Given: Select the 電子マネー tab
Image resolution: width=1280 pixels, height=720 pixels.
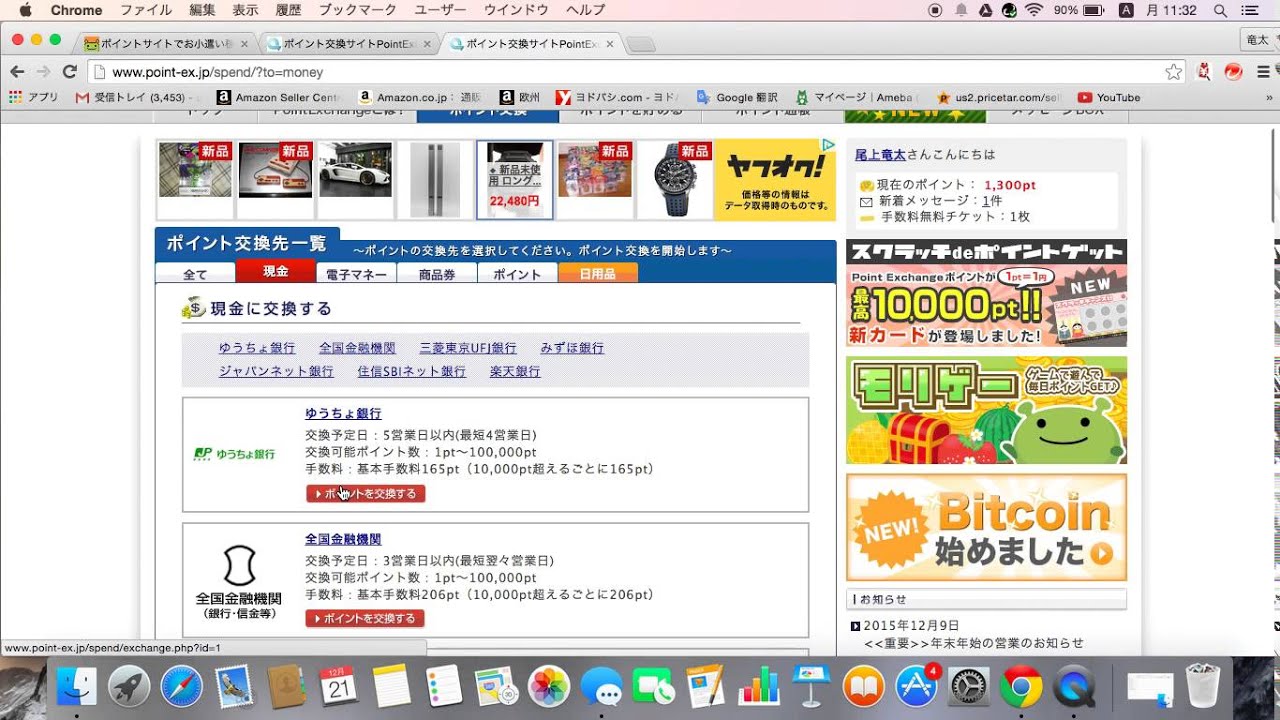Looking at the screenshot, I should 357,273.
